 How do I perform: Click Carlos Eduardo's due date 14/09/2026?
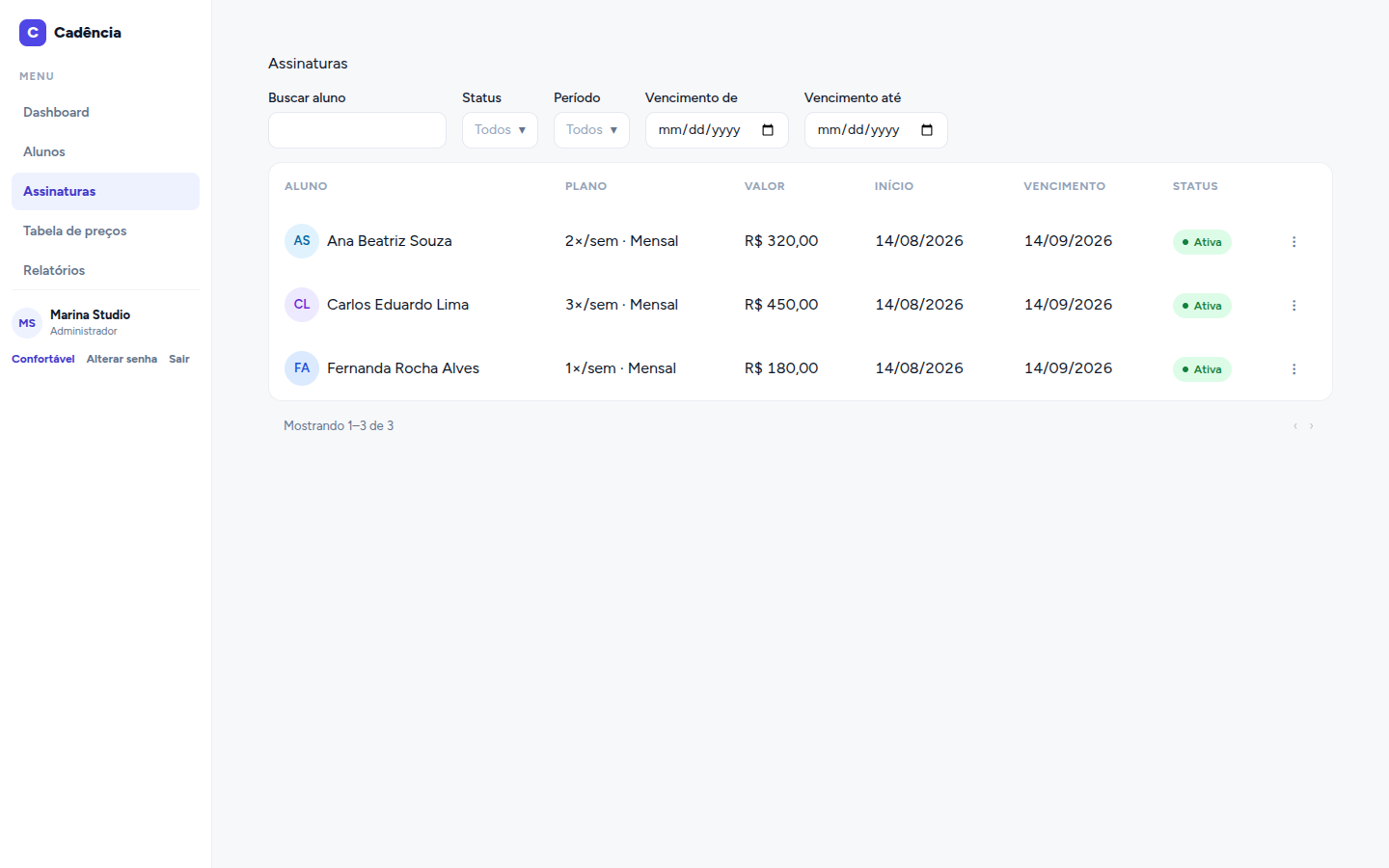(x=1068, y=305)
